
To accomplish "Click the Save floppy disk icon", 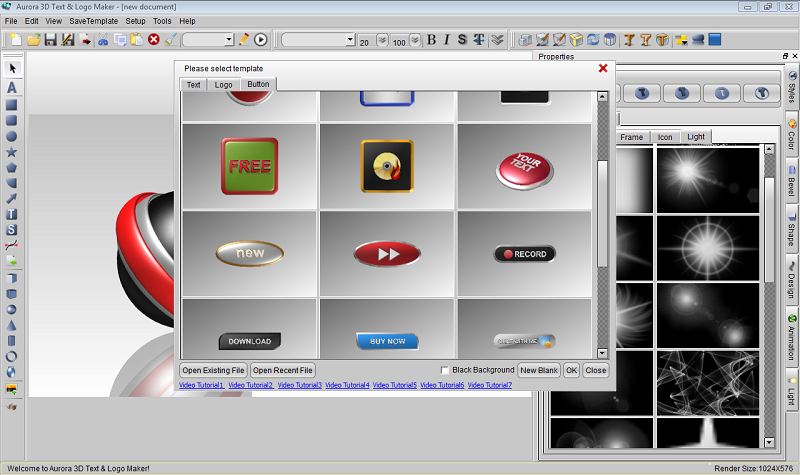I will [50, 39].
